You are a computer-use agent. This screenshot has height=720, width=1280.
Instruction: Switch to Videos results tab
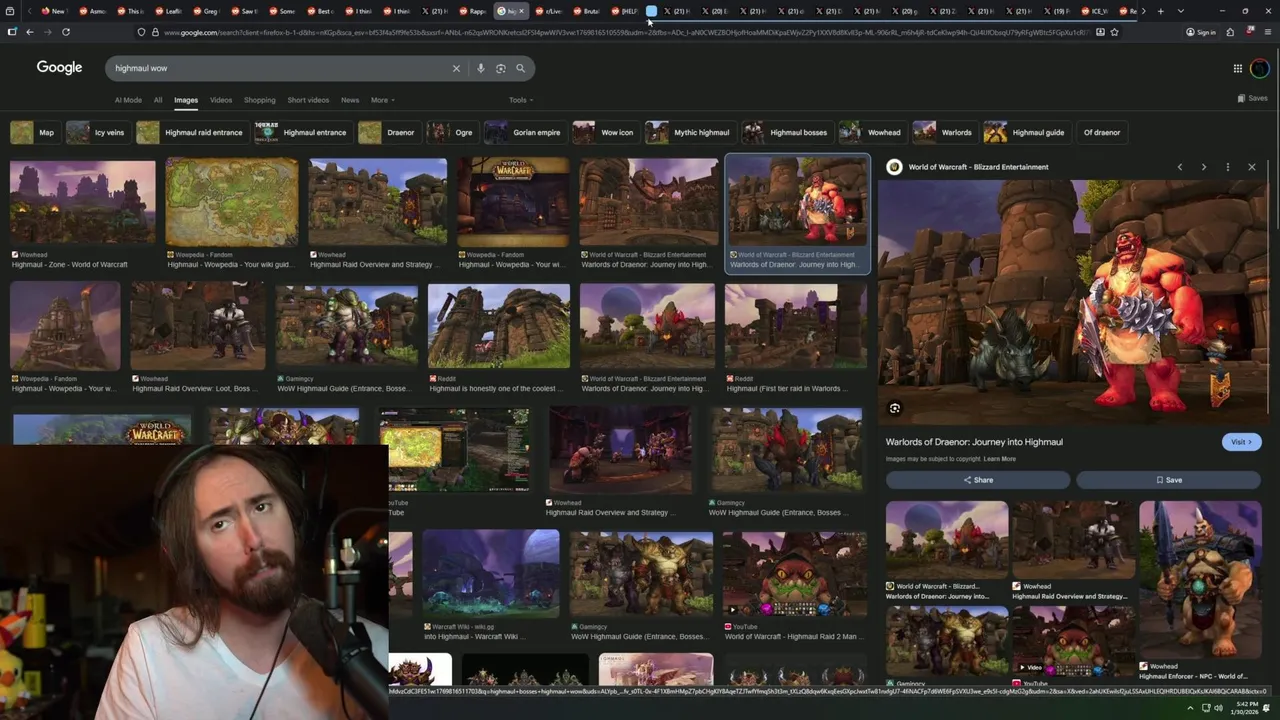click(221, 100)
